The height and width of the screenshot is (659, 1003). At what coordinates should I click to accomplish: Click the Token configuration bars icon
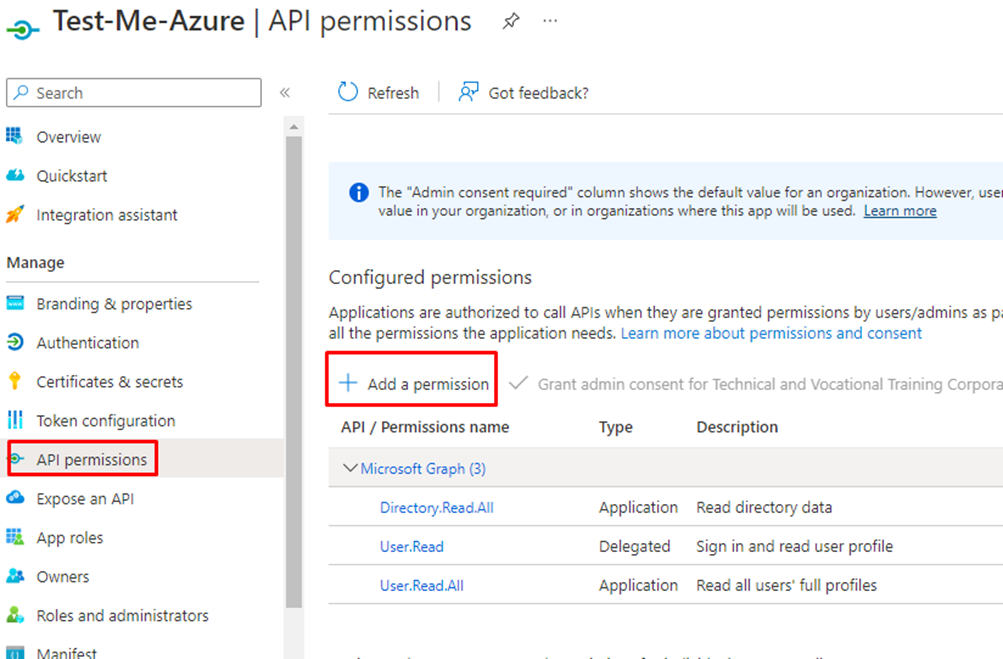pos(15,420)
